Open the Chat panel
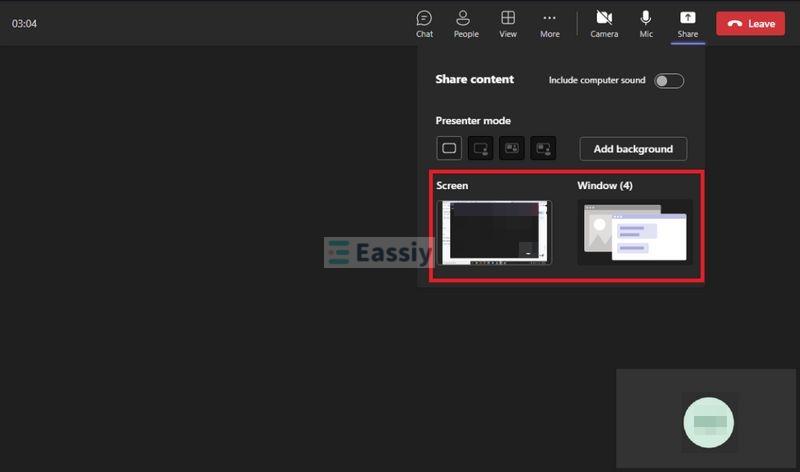The image size is (800, 472). [424, 23]
